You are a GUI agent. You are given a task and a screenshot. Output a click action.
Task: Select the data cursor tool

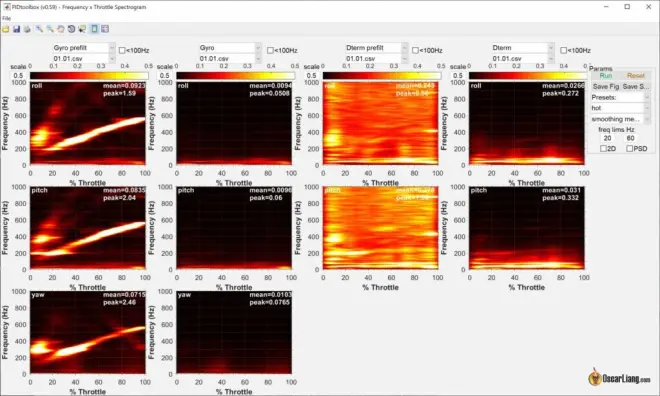point(82,29)
